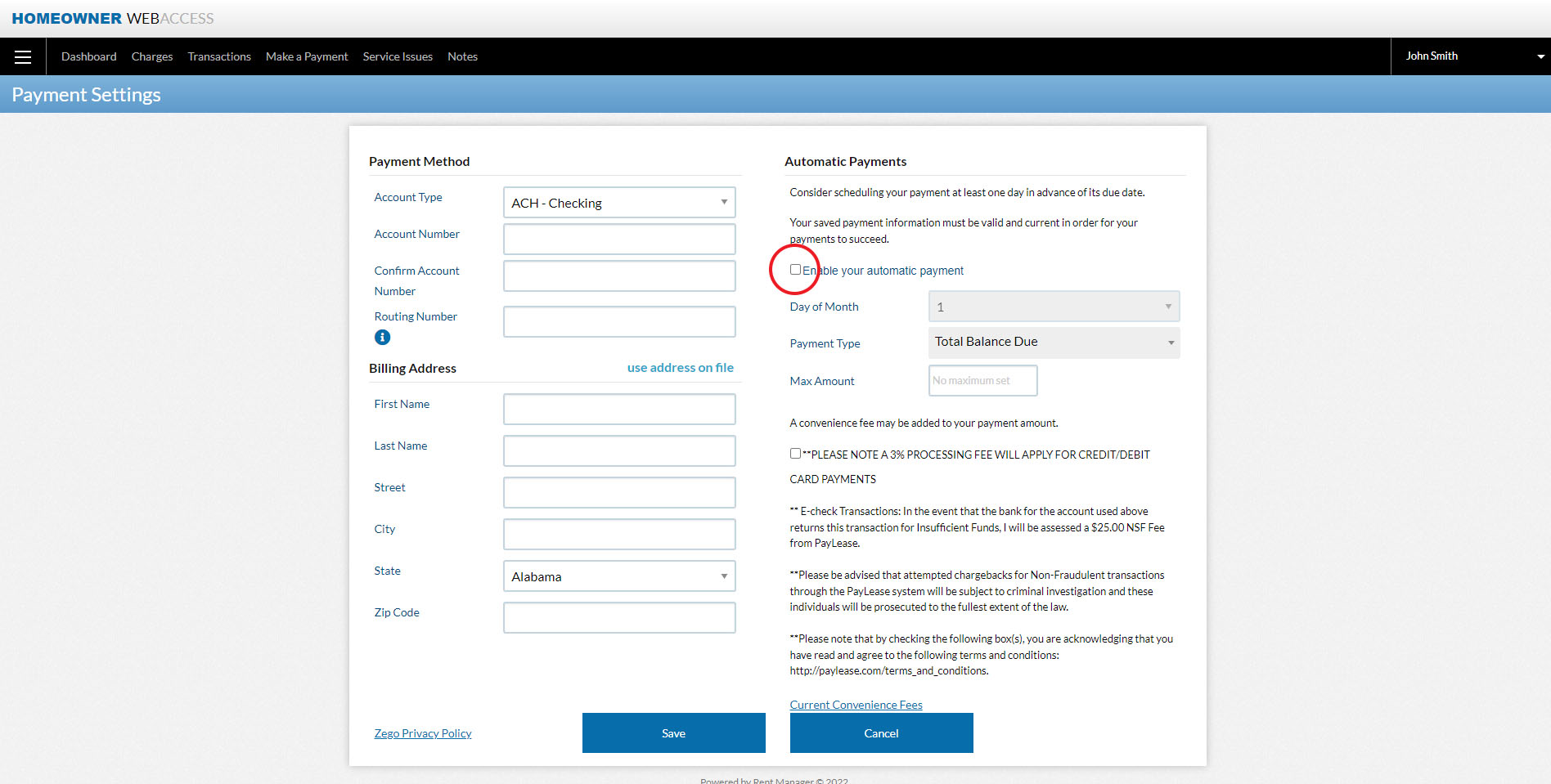Navigate to Make a Payment
This screenshot has width=1551, height=784.
click(307, 56)
